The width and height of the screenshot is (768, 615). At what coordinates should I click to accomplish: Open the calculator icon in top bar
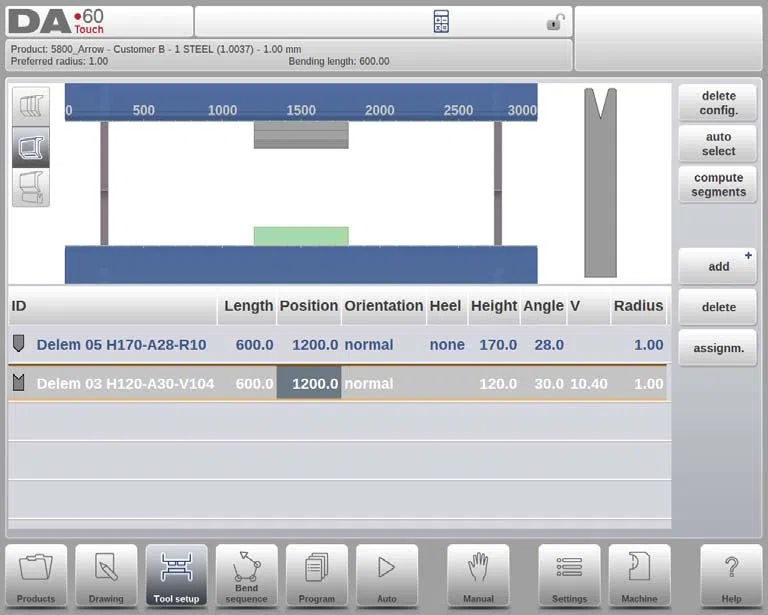point(441,22)
